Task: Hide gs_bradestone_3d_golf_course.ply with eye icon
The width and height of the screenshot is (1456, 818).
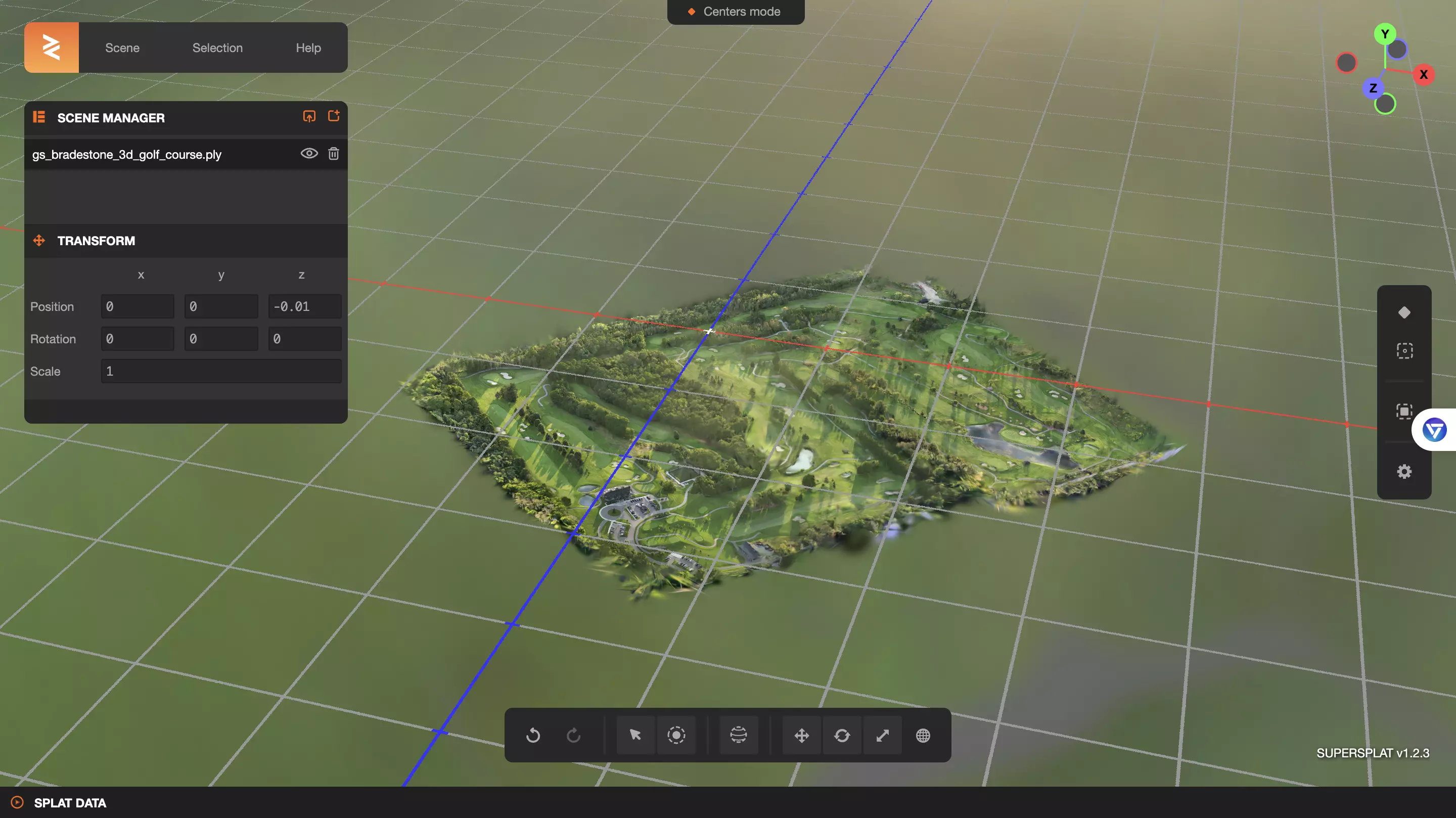Action: [308, 153]
